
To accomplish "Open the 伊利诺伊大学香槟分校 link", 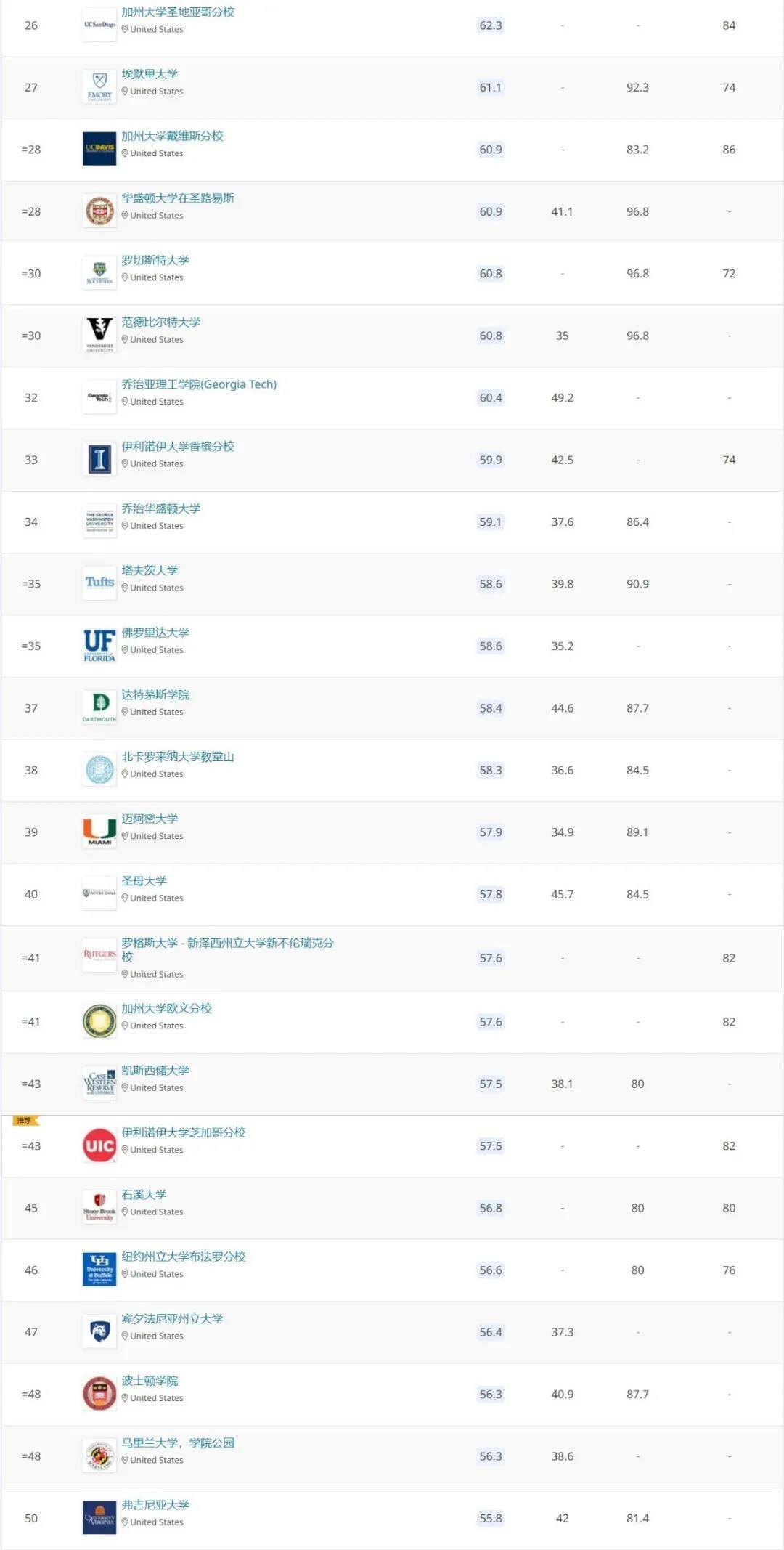I will [178, 447].
